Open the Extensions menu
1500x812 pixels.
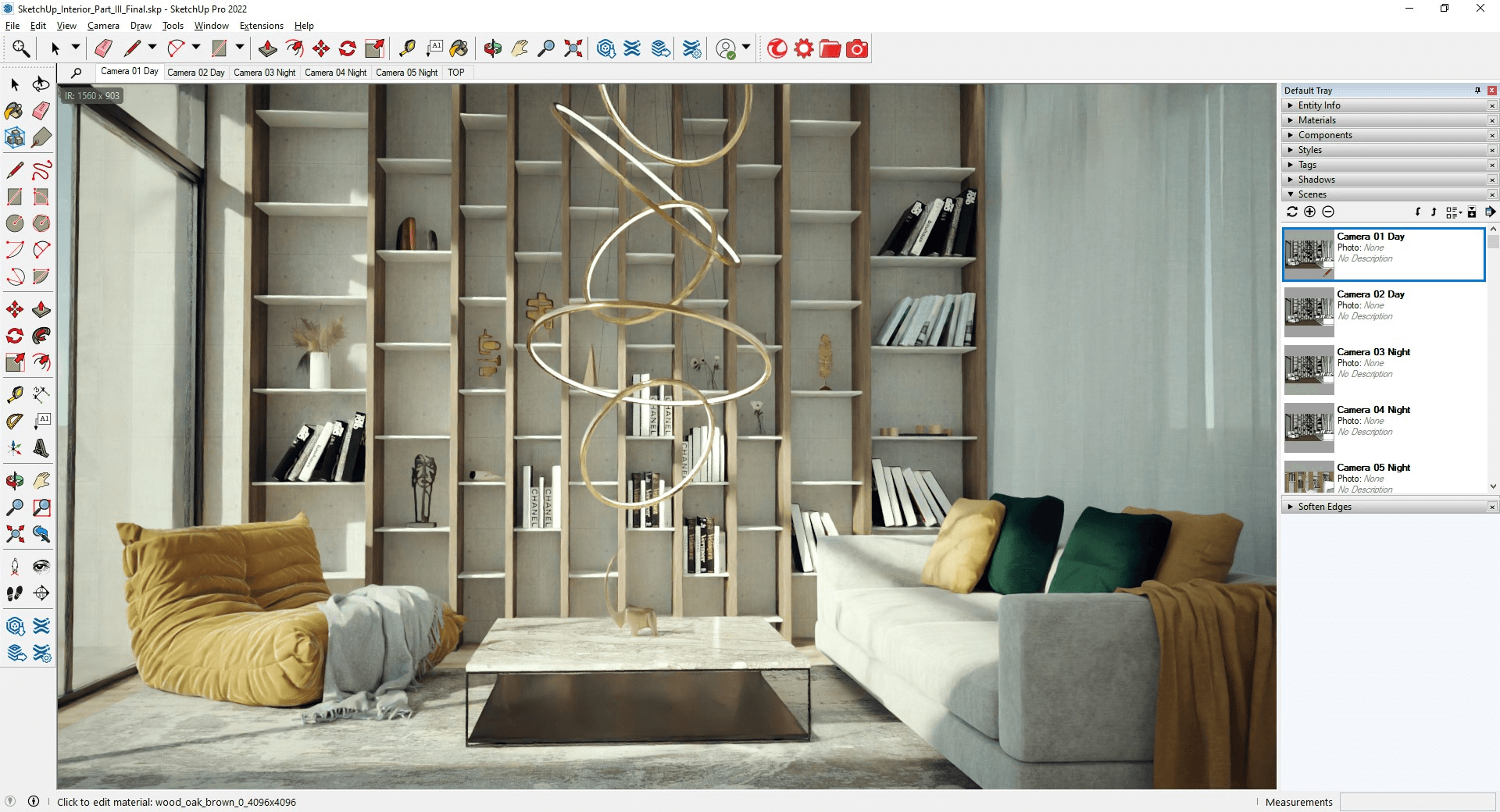[262, 26]
